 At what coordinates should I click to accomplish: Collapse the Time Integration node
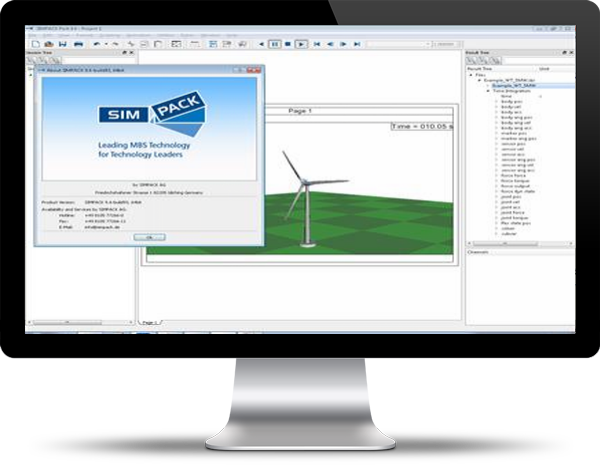pyautogui.click(x=488, y=91)
